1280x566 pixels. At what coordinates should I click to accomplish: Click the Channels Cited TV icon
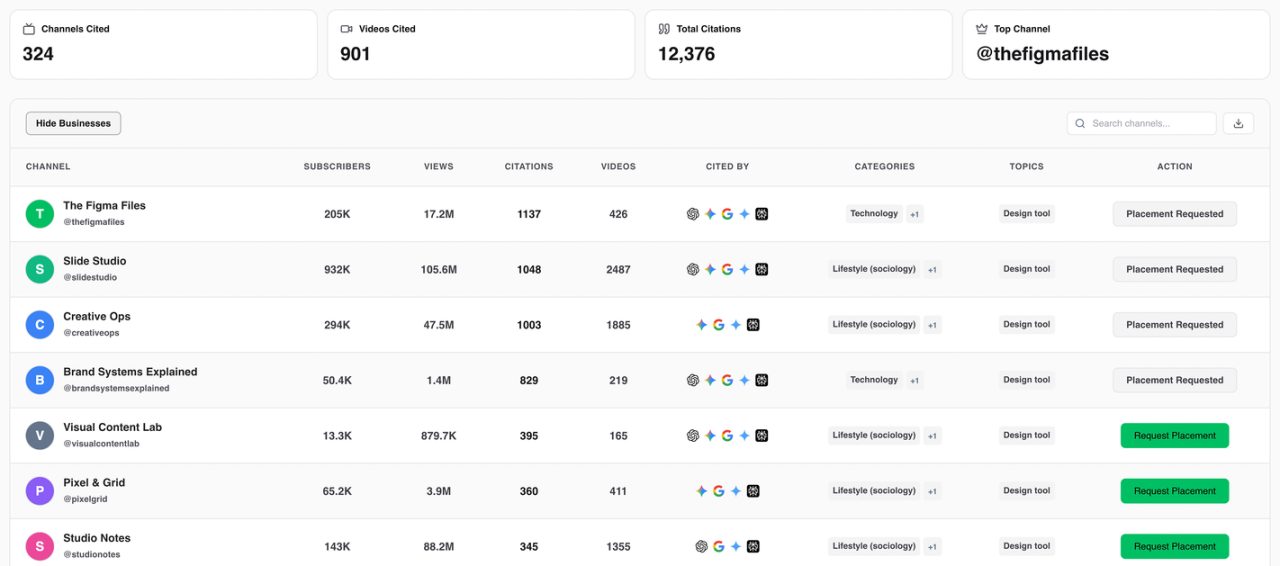pos(29,29)
